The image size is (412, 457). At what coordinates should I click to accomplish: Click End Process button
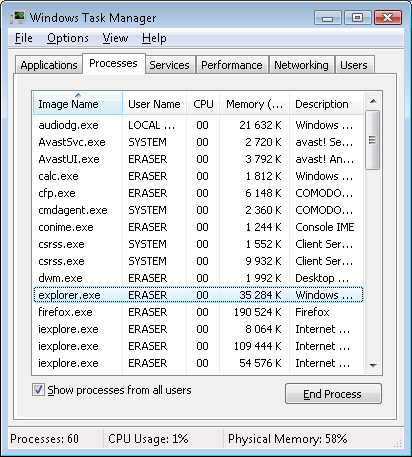[x=333, y=394]
